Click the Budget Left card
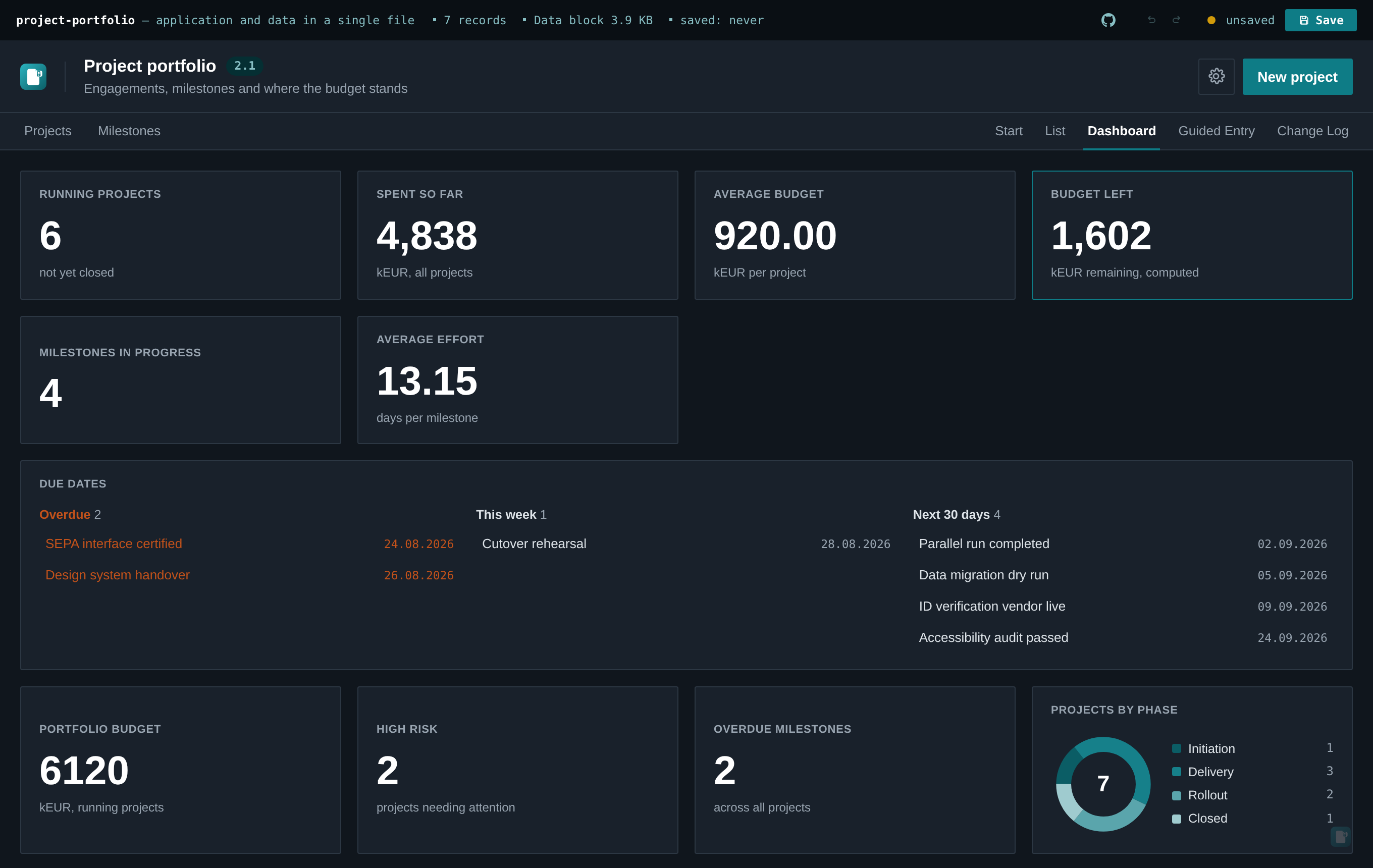 pyautogui.click(x=1192, y=235)
